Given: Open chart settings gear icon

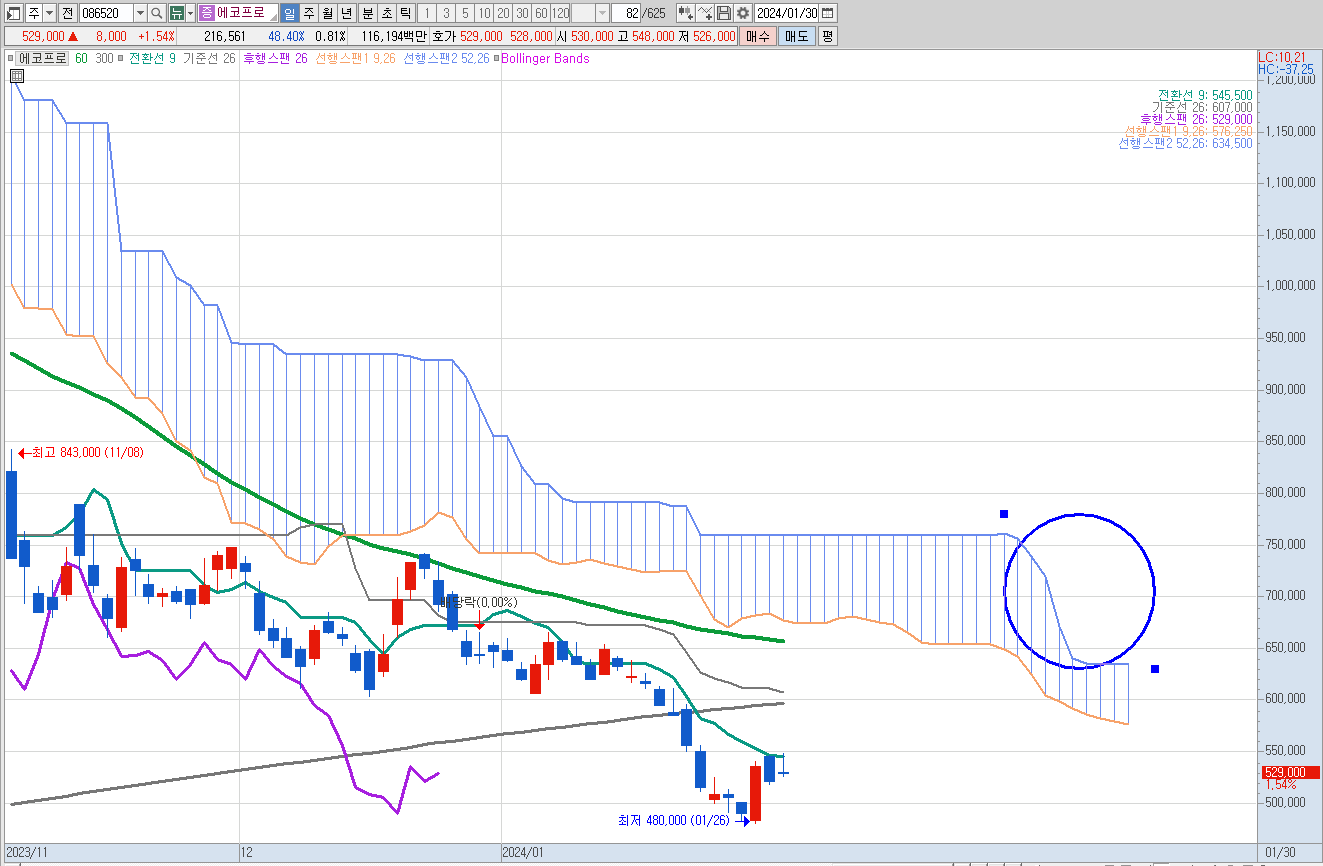Looking at the screenshot, I should 743,13.
